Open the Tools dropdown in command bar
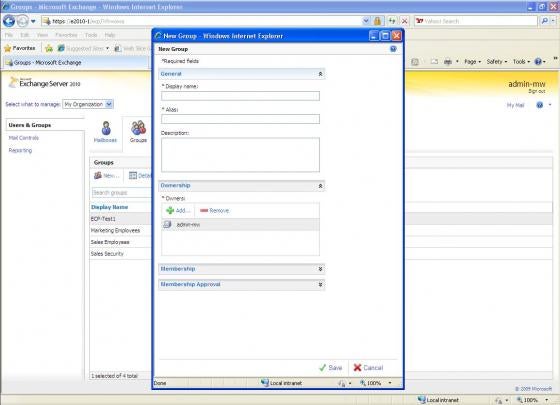 click(x=521, y=62)
